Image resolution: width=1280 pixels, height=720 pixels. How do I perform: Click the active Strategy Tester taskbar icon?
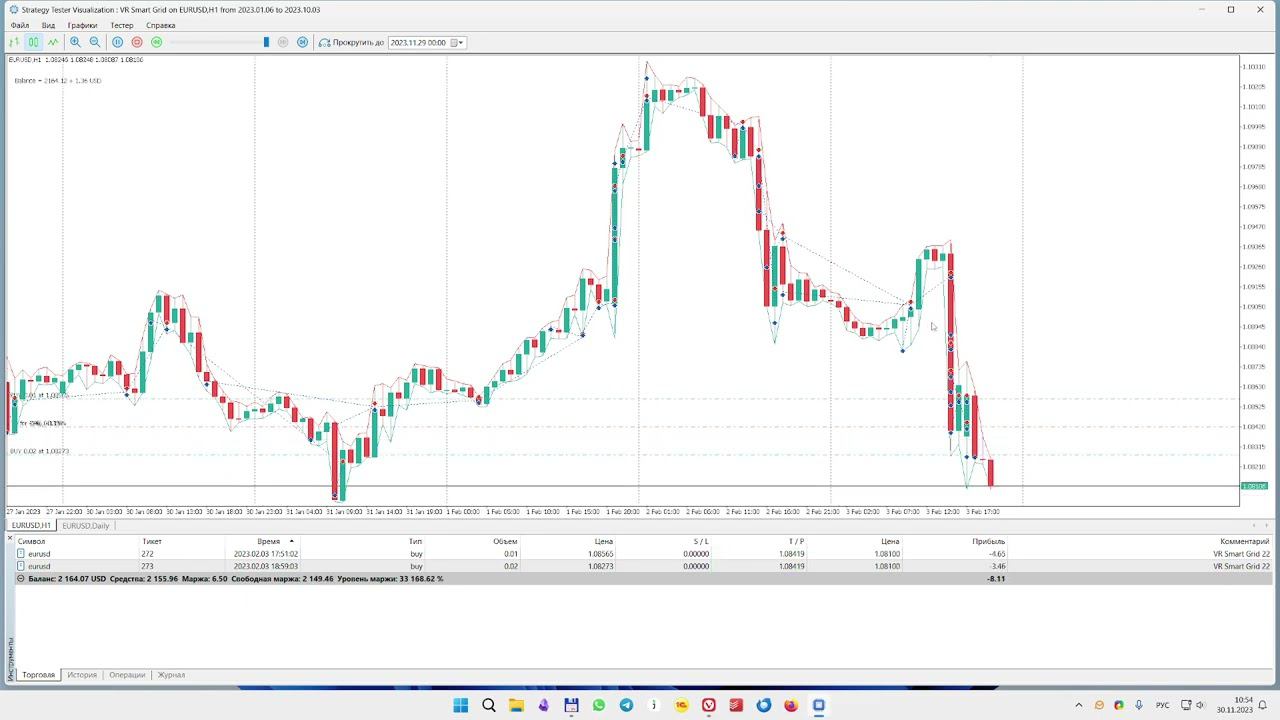point(819,705)
